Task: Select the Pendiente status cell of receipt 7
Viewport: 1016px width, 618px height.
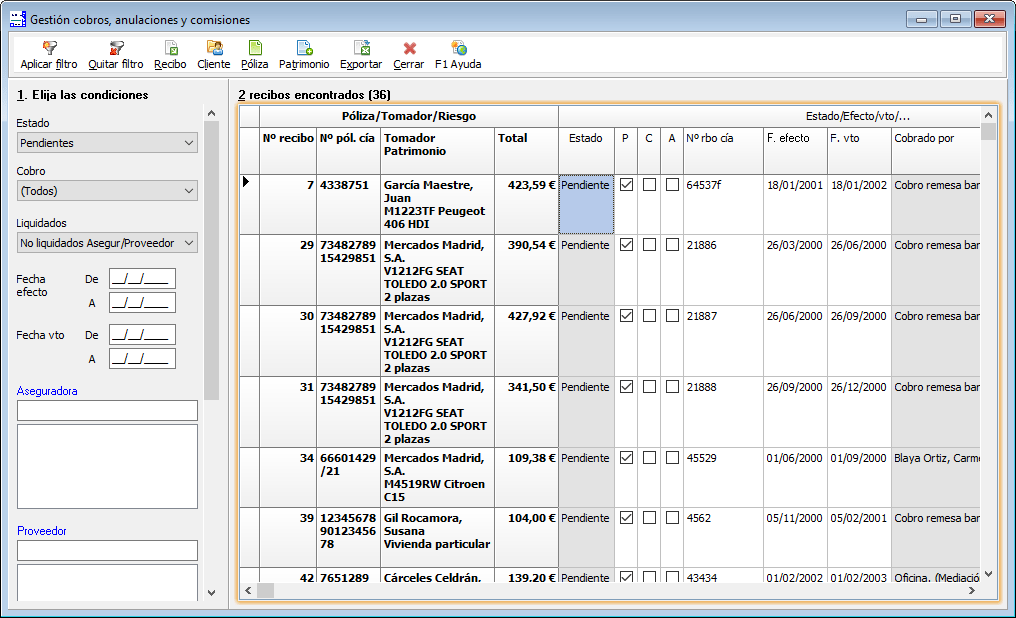Action: click(586, 204)
